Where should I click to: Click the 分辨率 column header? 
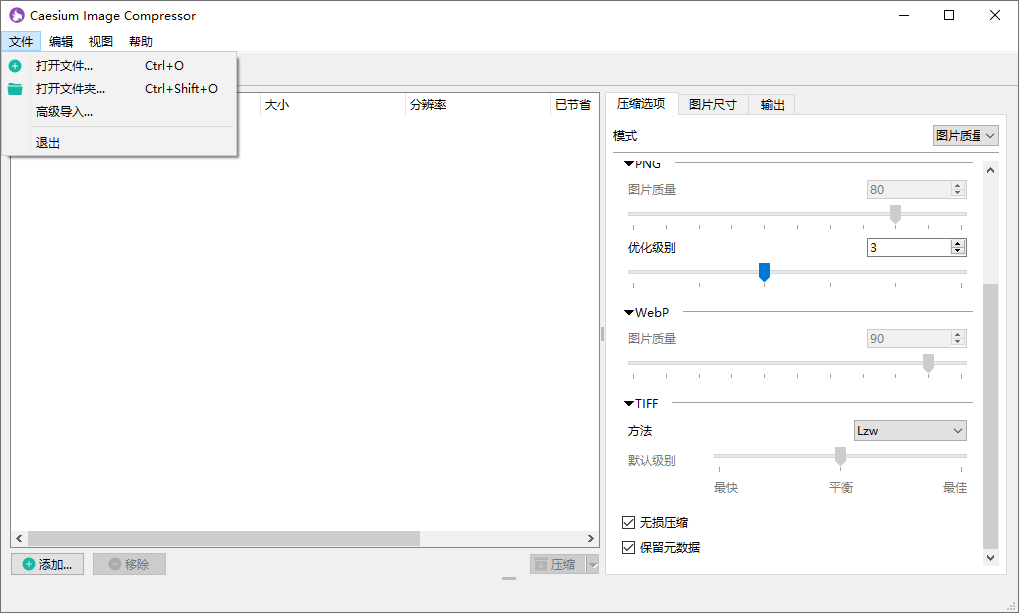point(478,105)
